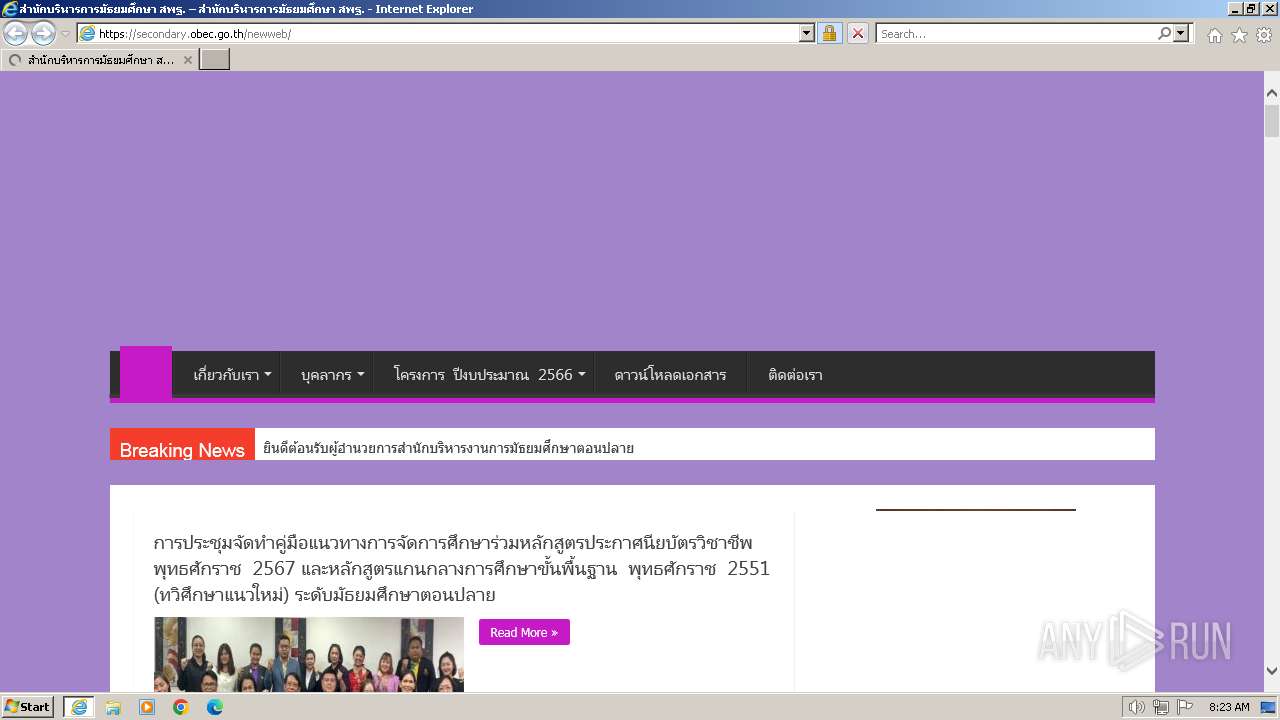This screenshot has height=720, width=1280.
Task: Click the scrollbar down arrow
Action: (1272, 671)
